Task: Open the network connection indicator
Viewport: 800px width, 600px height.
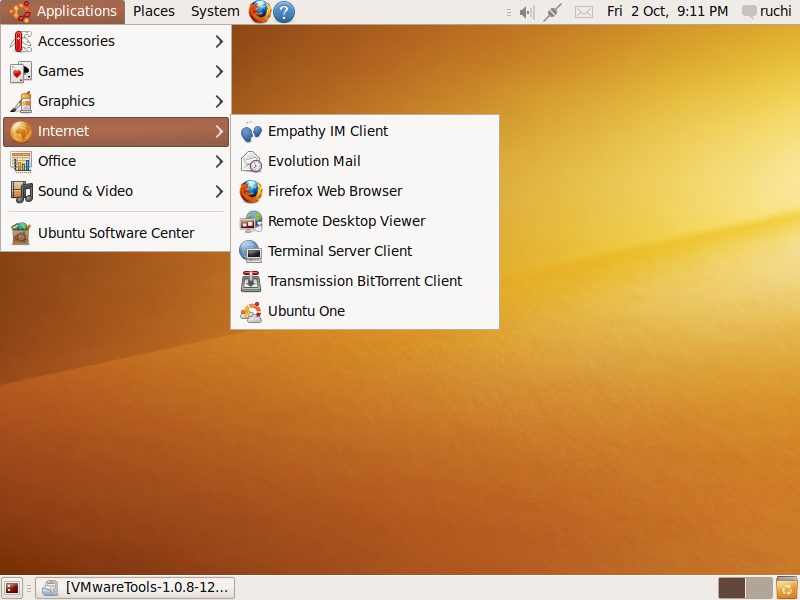Action: pyautogui.click(x=553, y=12)
